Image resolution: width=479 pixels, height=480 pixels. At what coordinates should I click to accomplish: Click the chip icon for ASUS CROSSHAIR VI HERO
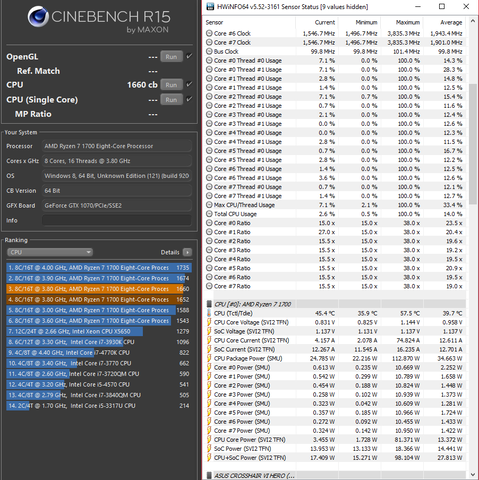(x=209, y=475)
